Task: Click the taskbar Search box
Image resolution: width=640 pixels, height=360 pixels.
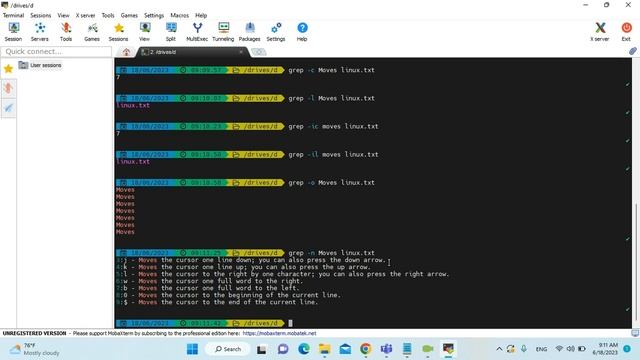Action: pos(228,349)
